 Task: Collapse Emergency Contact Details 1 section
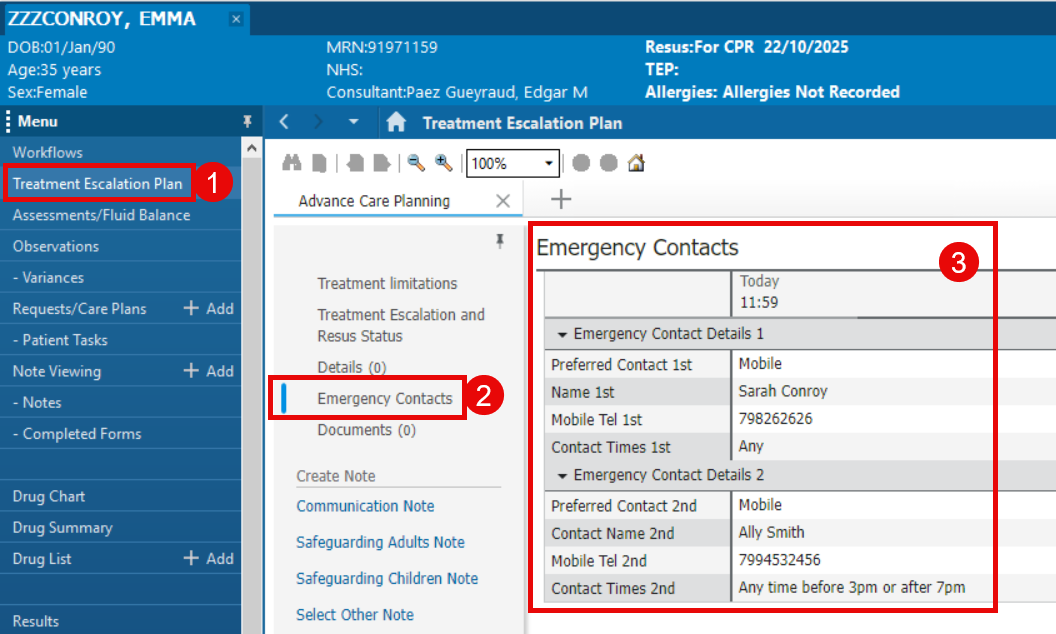pos(562,334)
